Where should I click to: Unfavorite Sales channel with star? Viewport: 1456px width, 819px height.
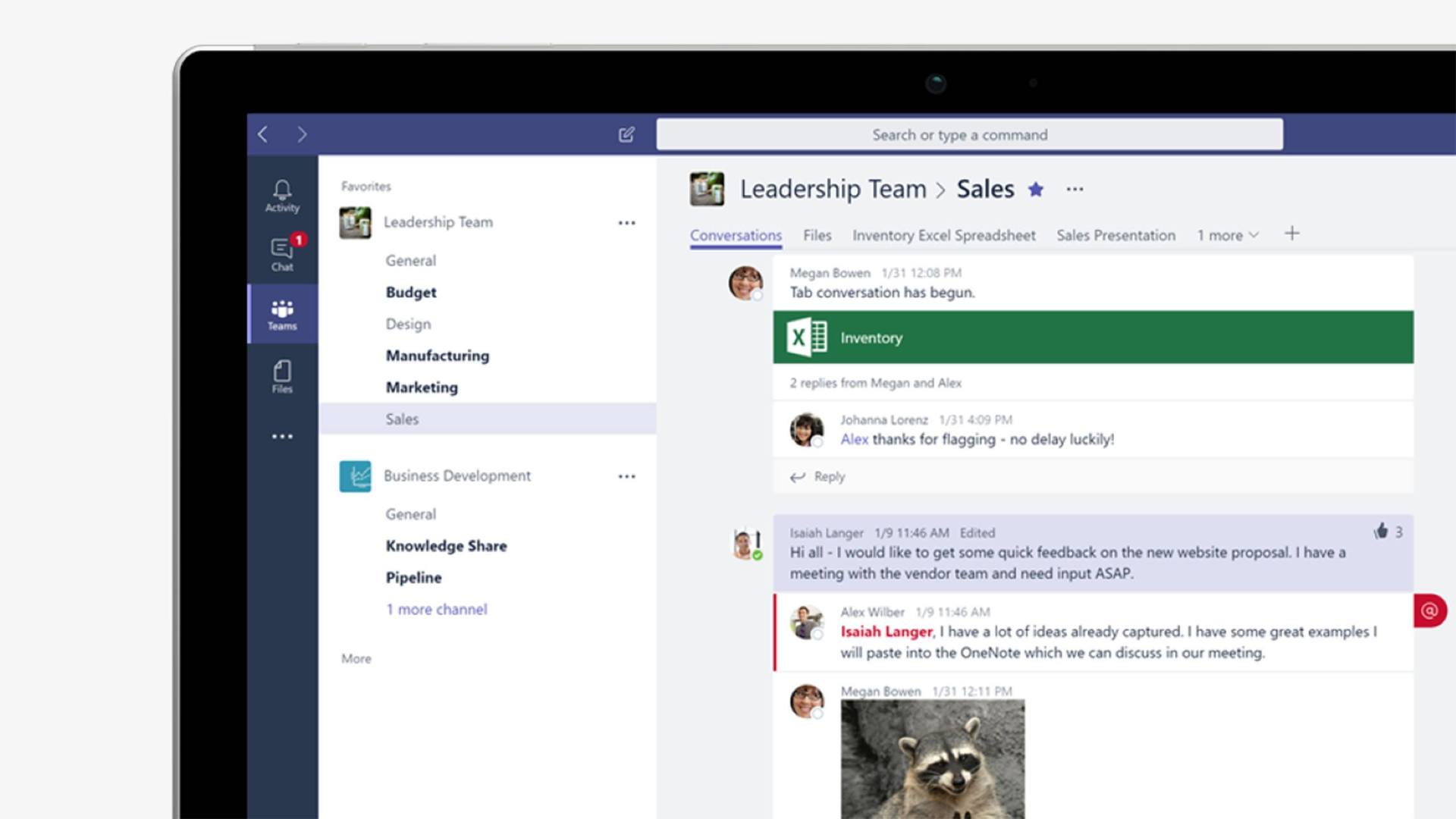point(1035,190)
